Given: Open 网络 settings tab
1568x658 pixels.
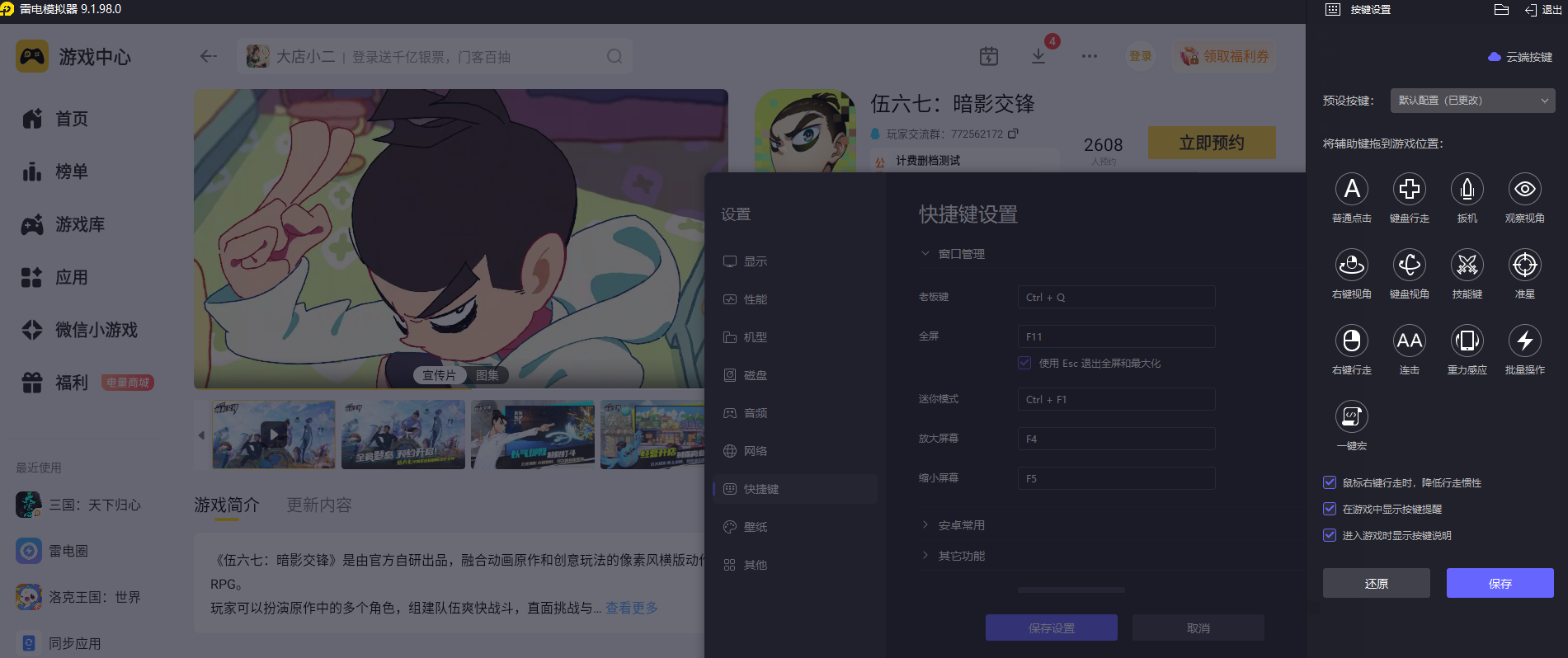Looking at the screenshot, I should (x=795, y=451).
